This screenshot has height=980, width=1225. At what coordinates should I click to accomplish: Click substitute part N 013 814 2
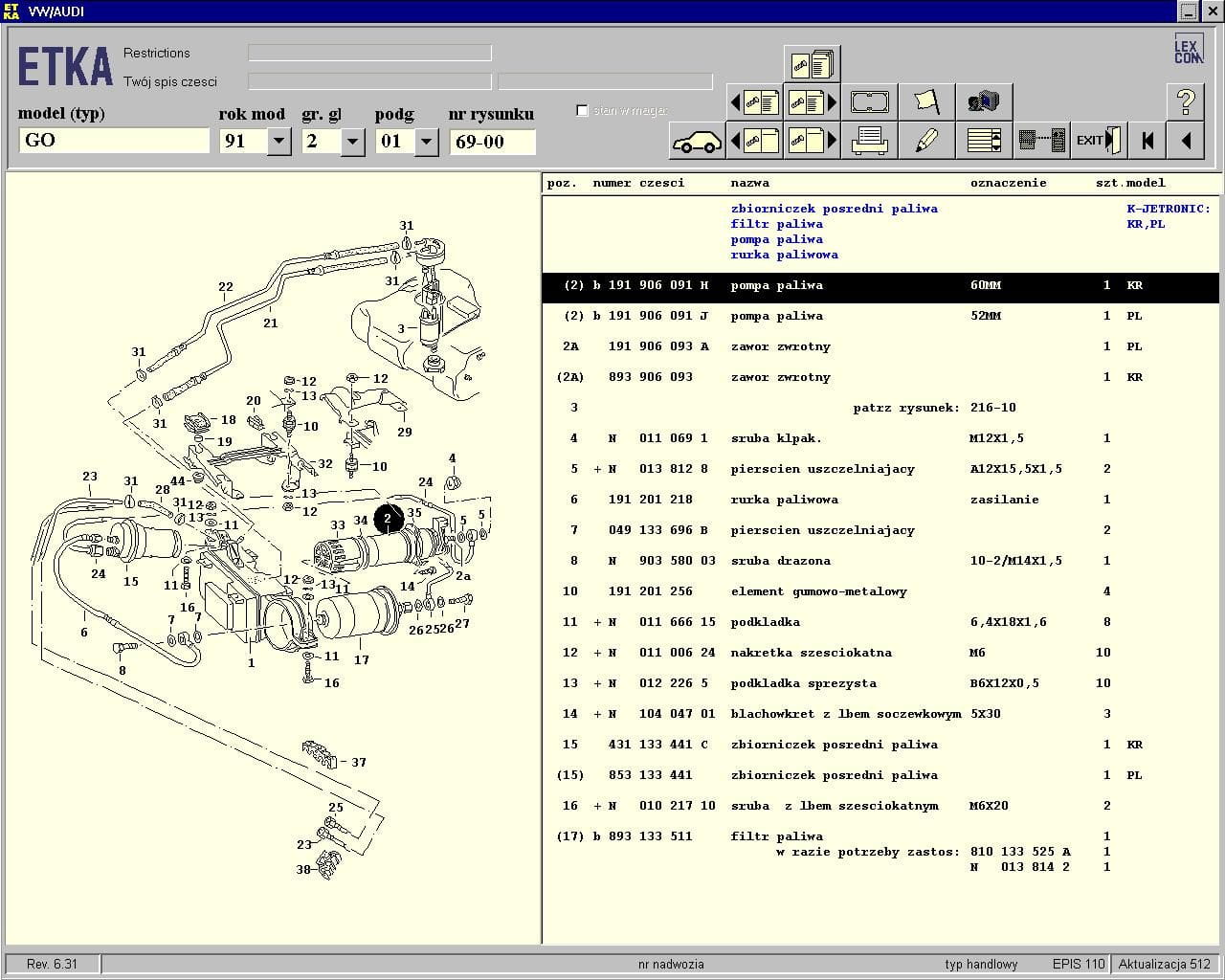coord(1020,867)
